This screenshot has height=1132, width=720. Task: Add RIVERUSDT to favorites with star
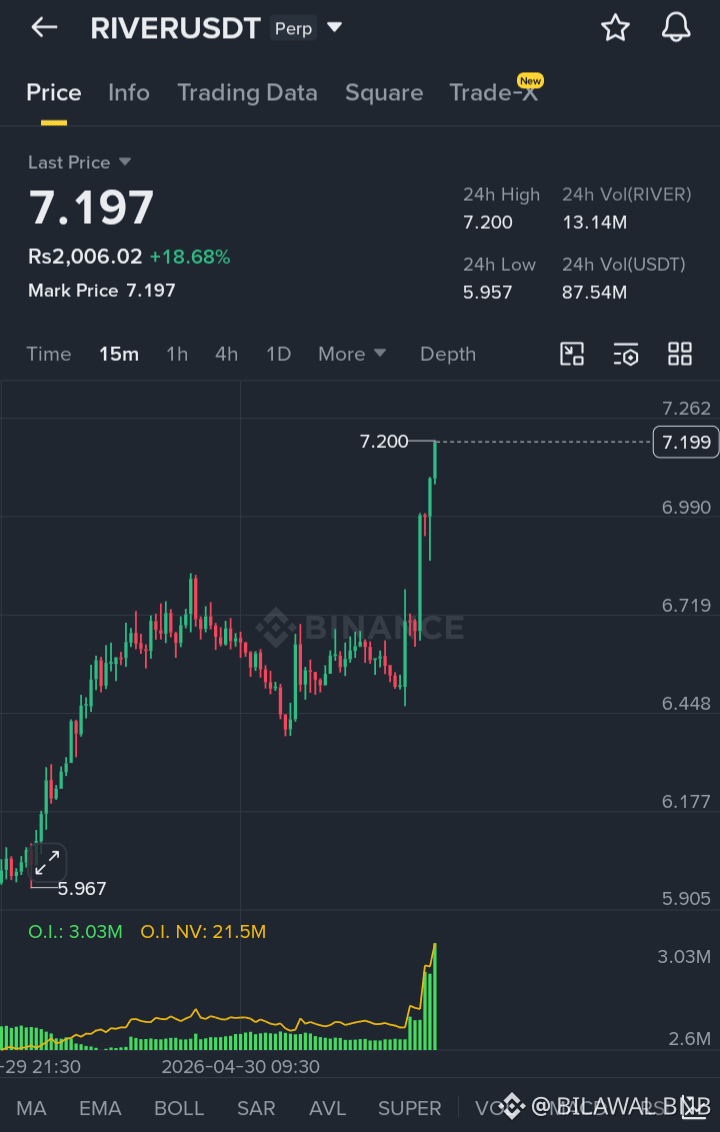(615, 28)
